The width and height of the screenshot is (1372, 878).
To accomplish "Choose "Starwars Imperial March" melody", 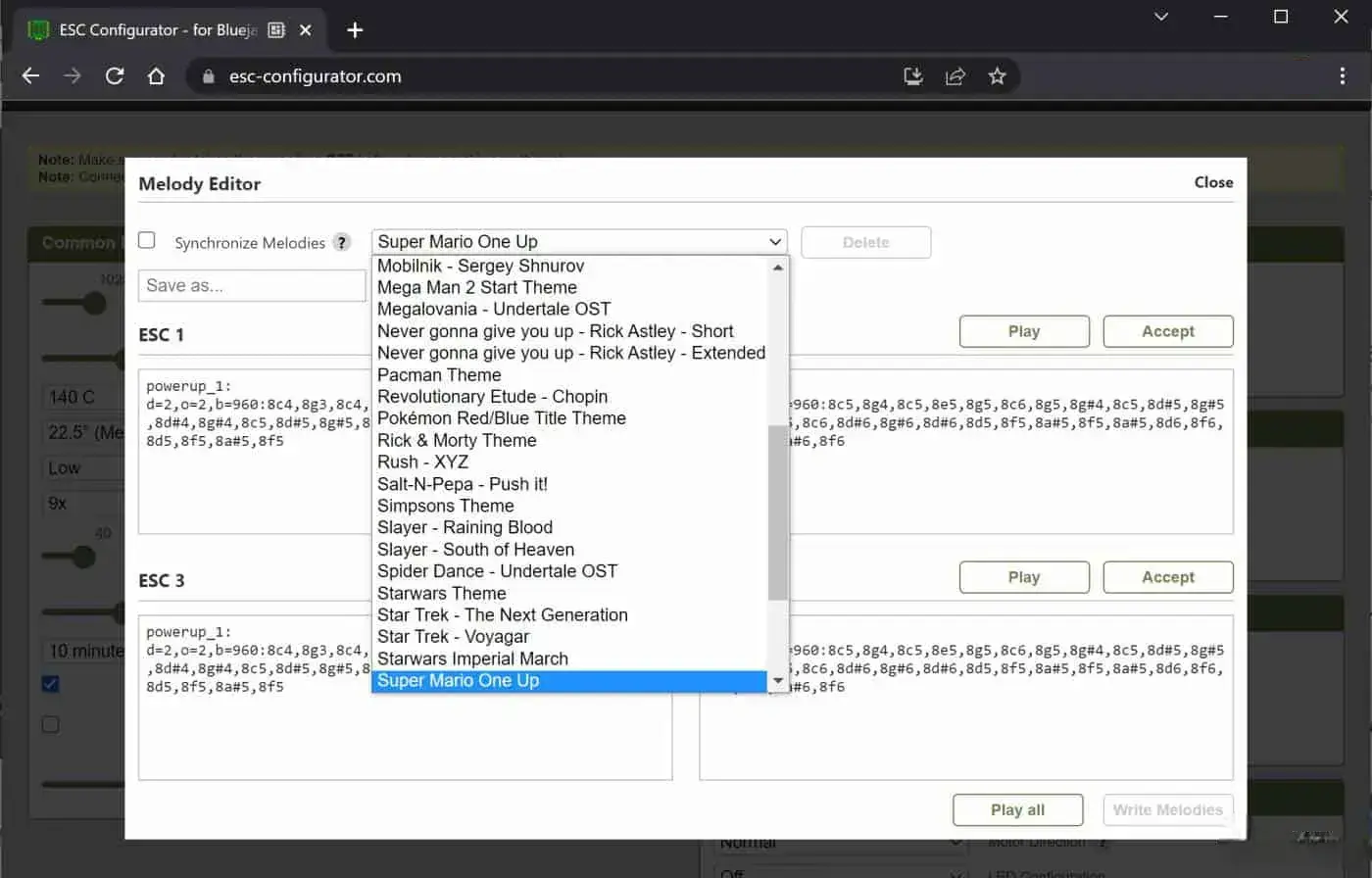I will 472,658.
